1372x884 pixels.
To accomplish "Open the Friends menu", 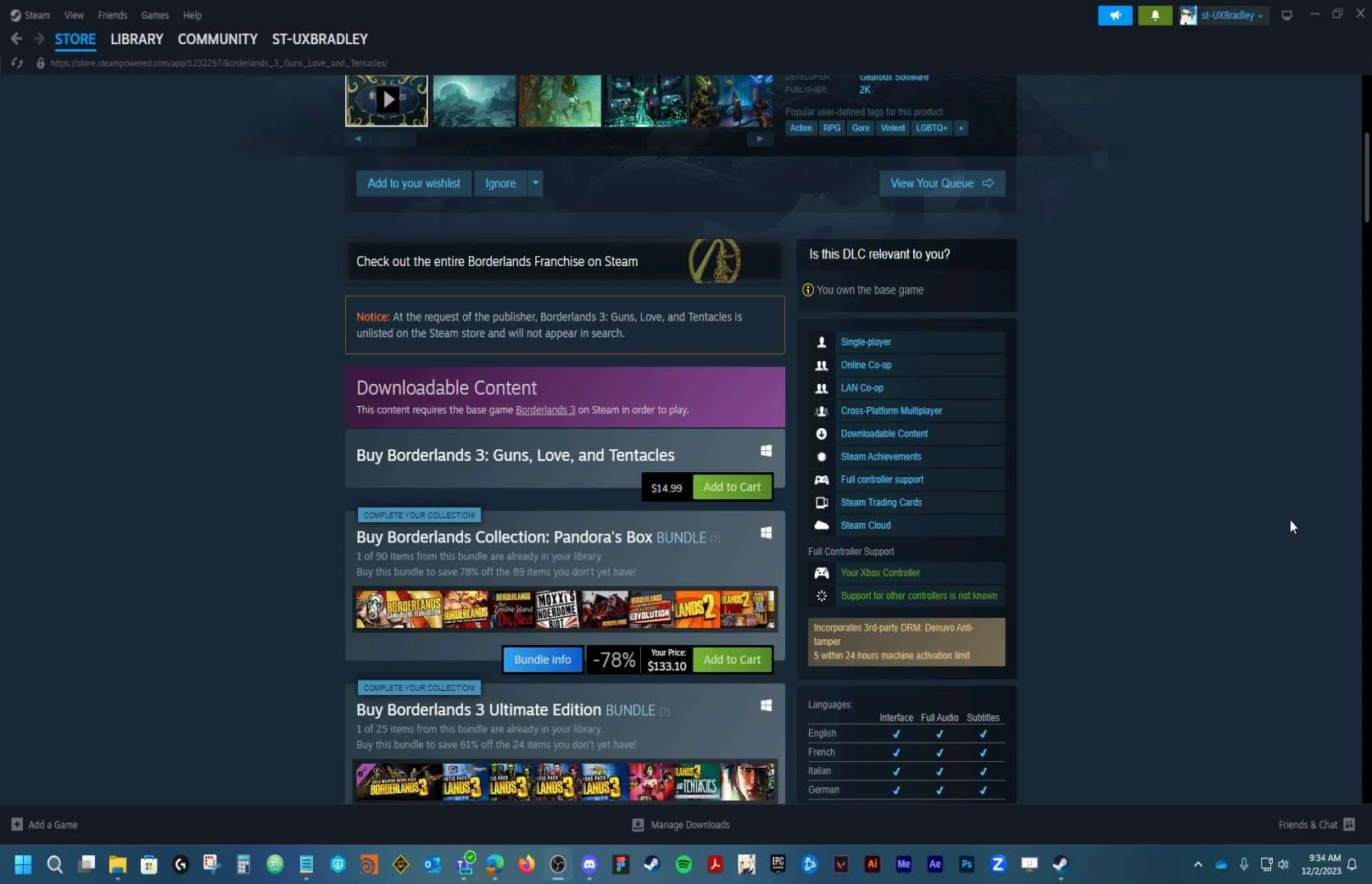I will coord(112,15).
